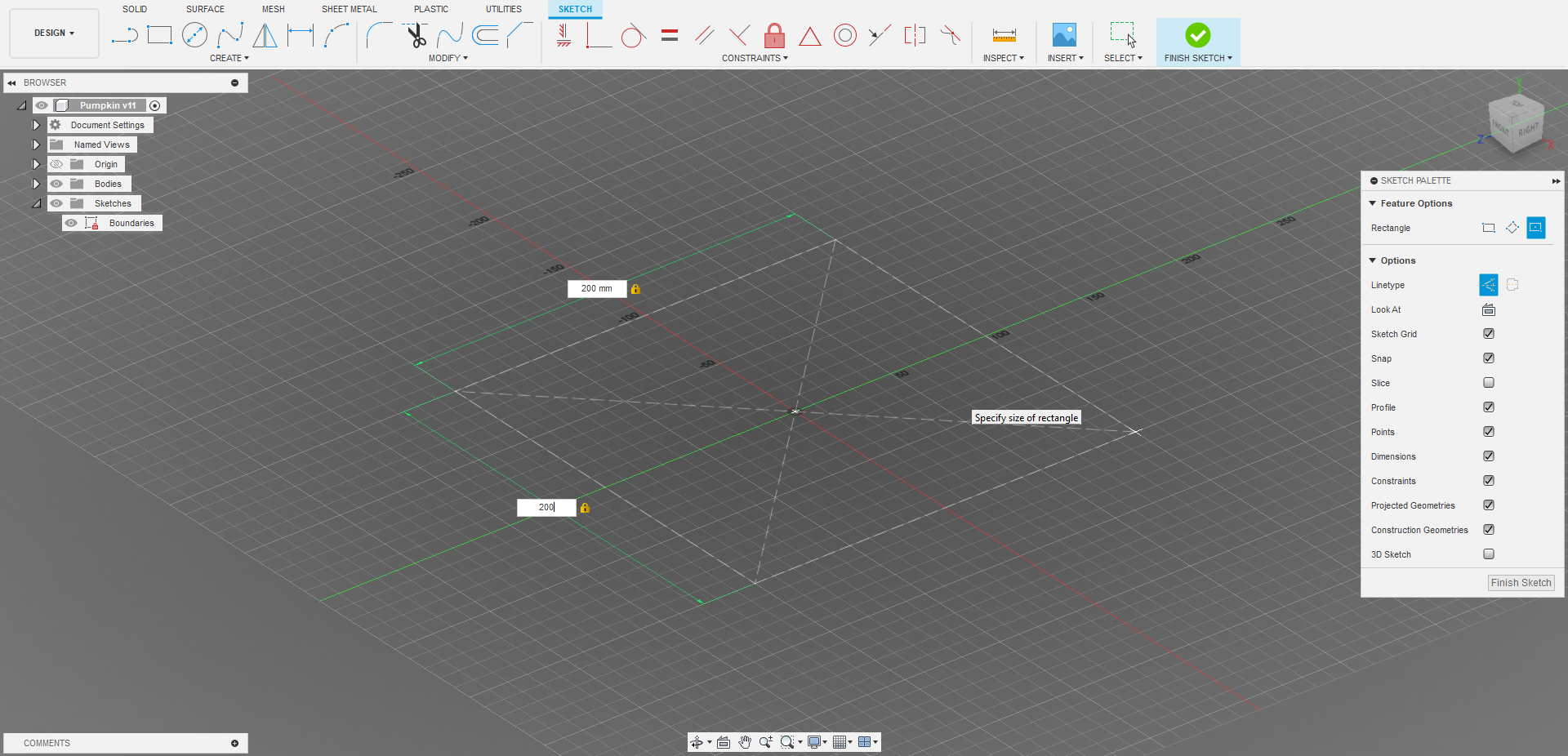Select the Fillet tool in Modify

379,35
